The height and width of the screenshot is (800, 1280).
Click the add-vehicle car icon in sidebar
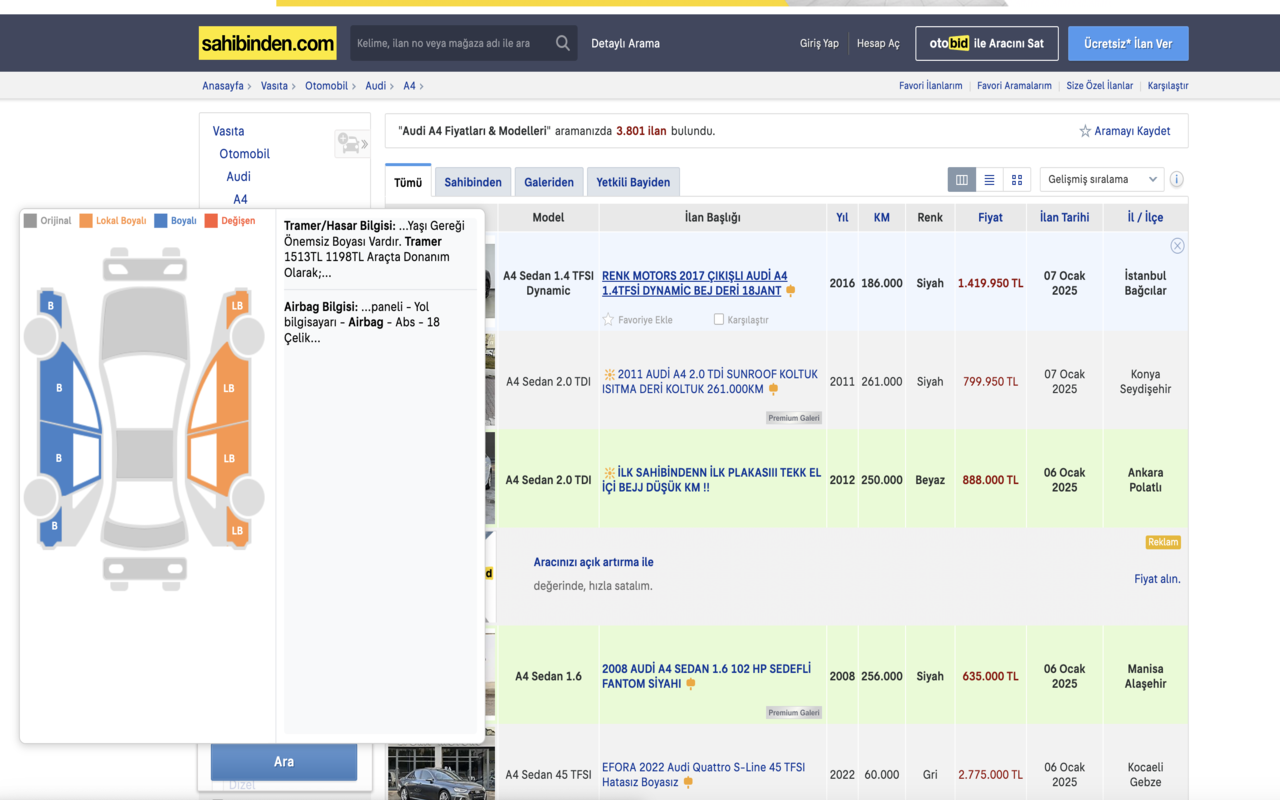pos(351,144)
